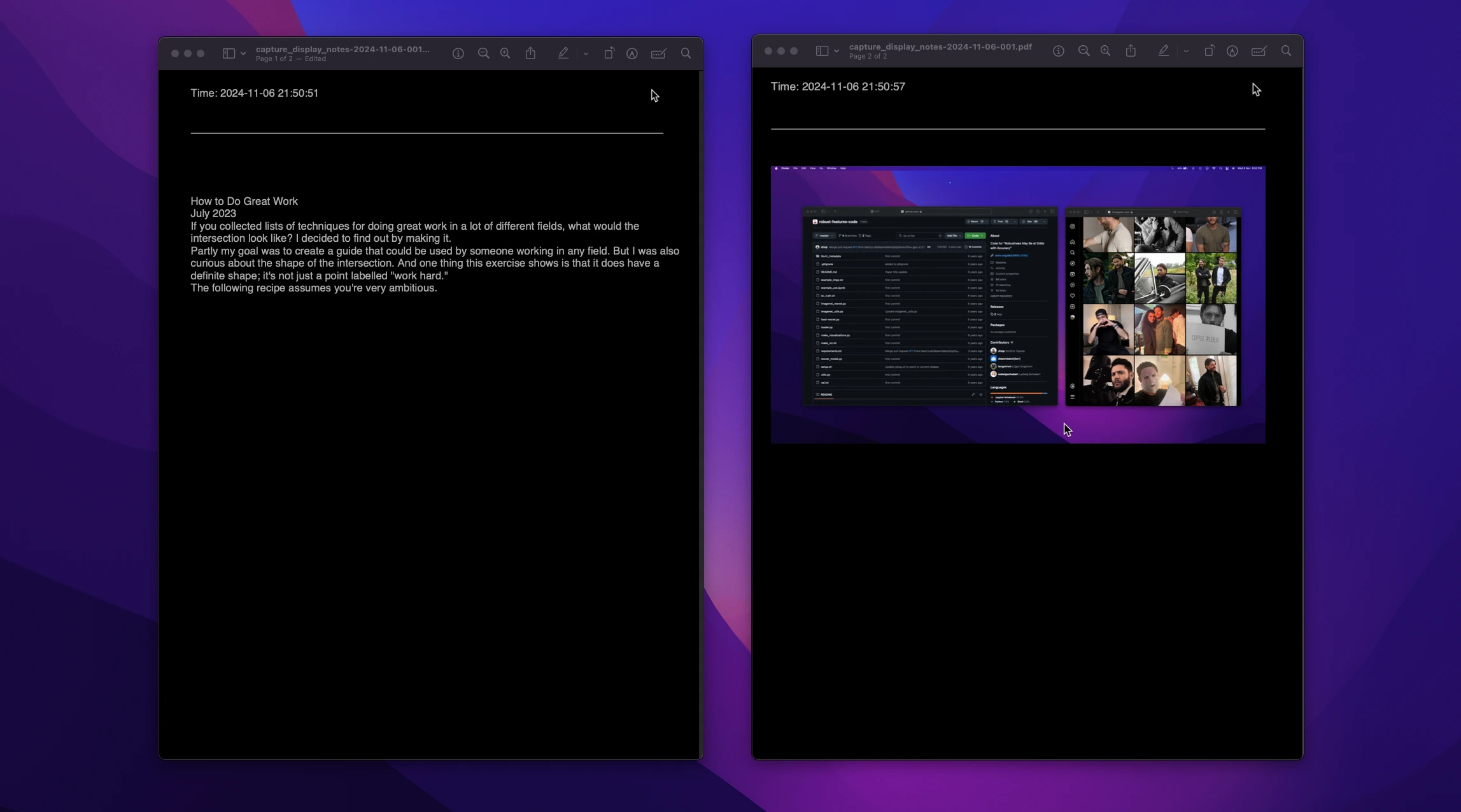1461x812 pixels.
Task: Share document from left Preview window
Action: (531, 53)
